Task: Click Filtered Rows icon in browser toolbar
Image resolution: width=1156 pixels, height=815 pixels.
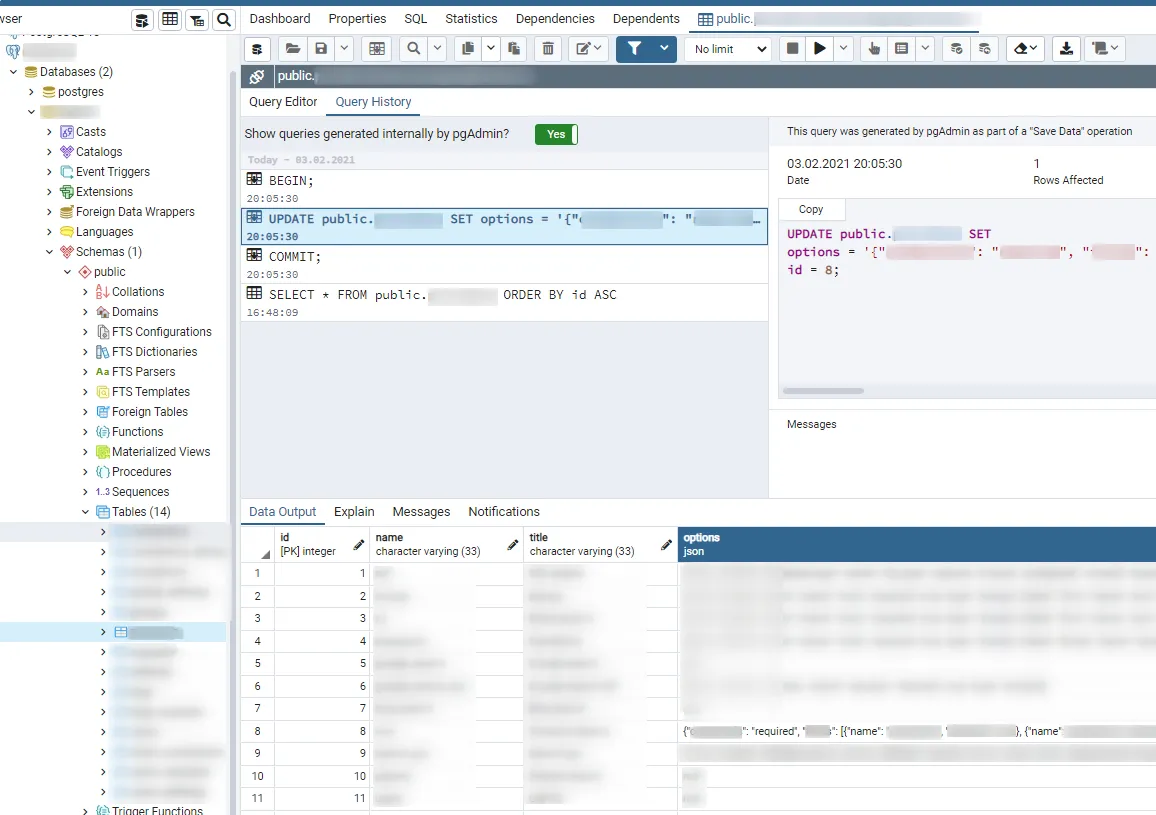Action: pyautogui.click(x=197, y=20)
